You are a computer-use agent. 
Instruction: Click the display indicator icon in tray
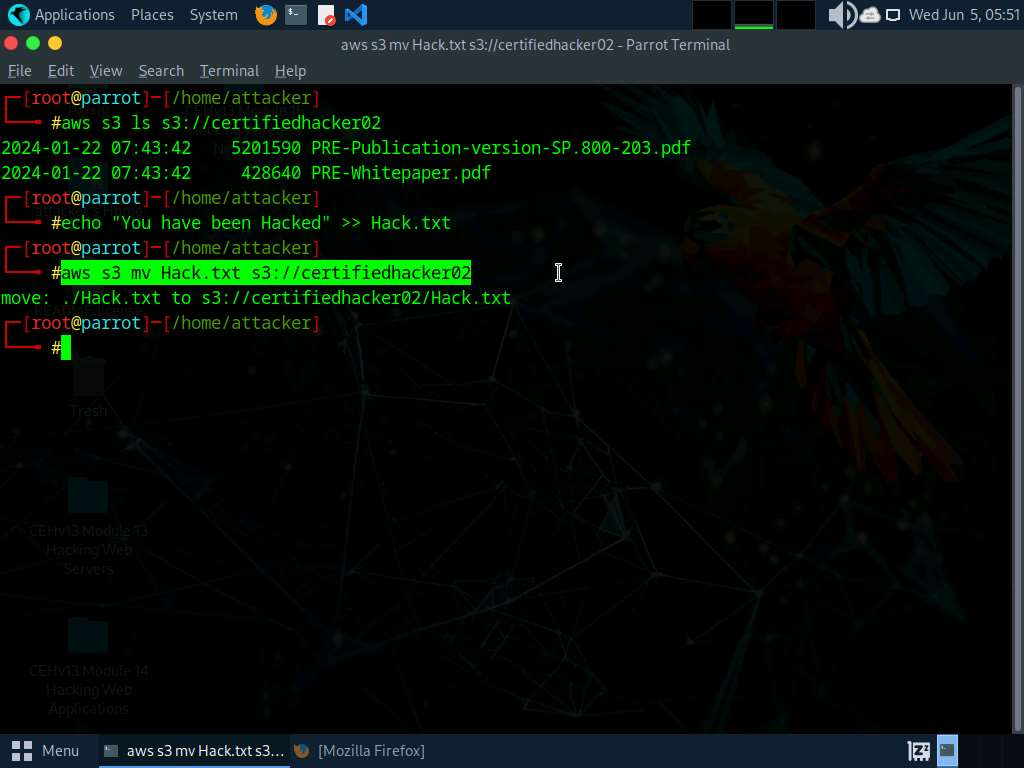(x=893, y=15)
